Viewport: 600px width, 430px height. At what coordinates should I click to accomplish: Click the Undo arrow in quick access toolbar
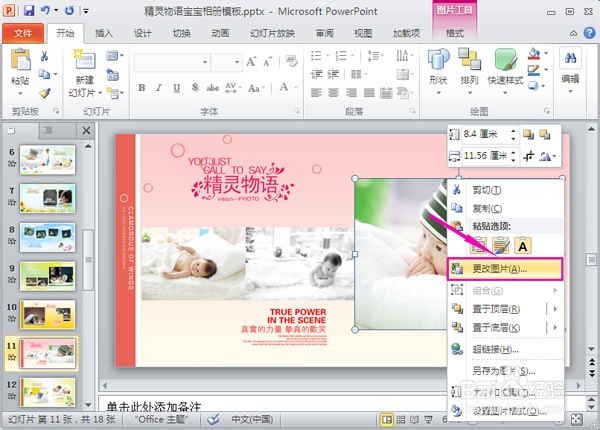pos(45,10)
